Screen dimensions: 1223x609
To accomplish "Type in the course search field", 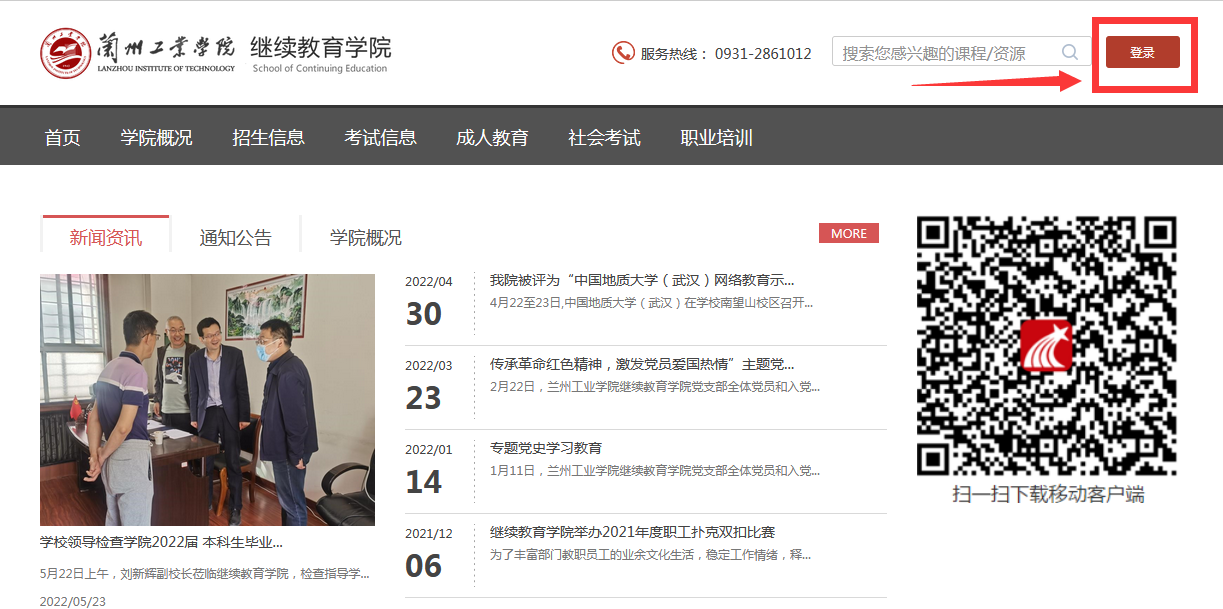I will [945, 53].
